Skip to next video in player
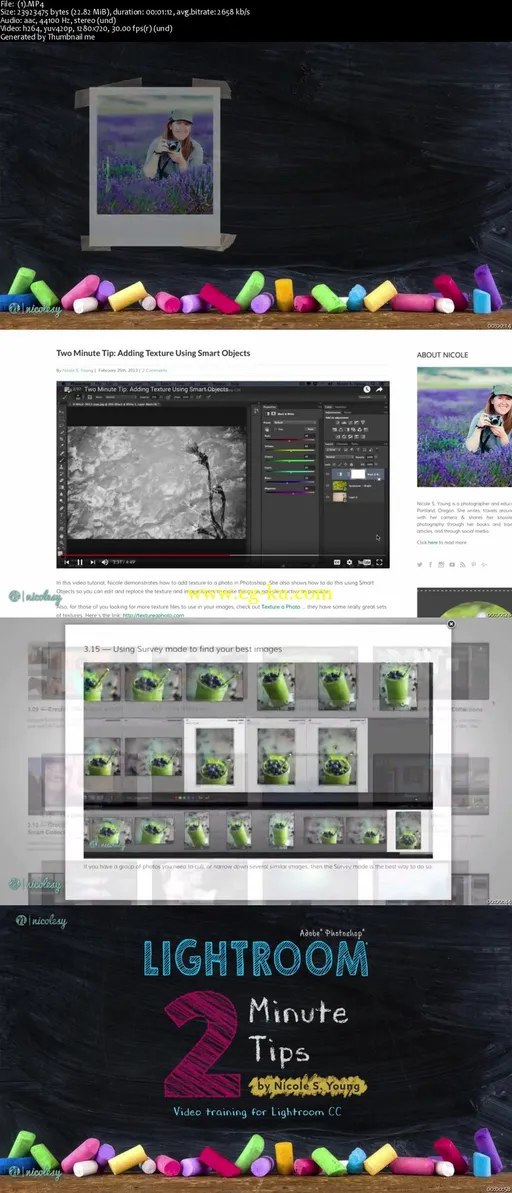 (x=92, y=562)
